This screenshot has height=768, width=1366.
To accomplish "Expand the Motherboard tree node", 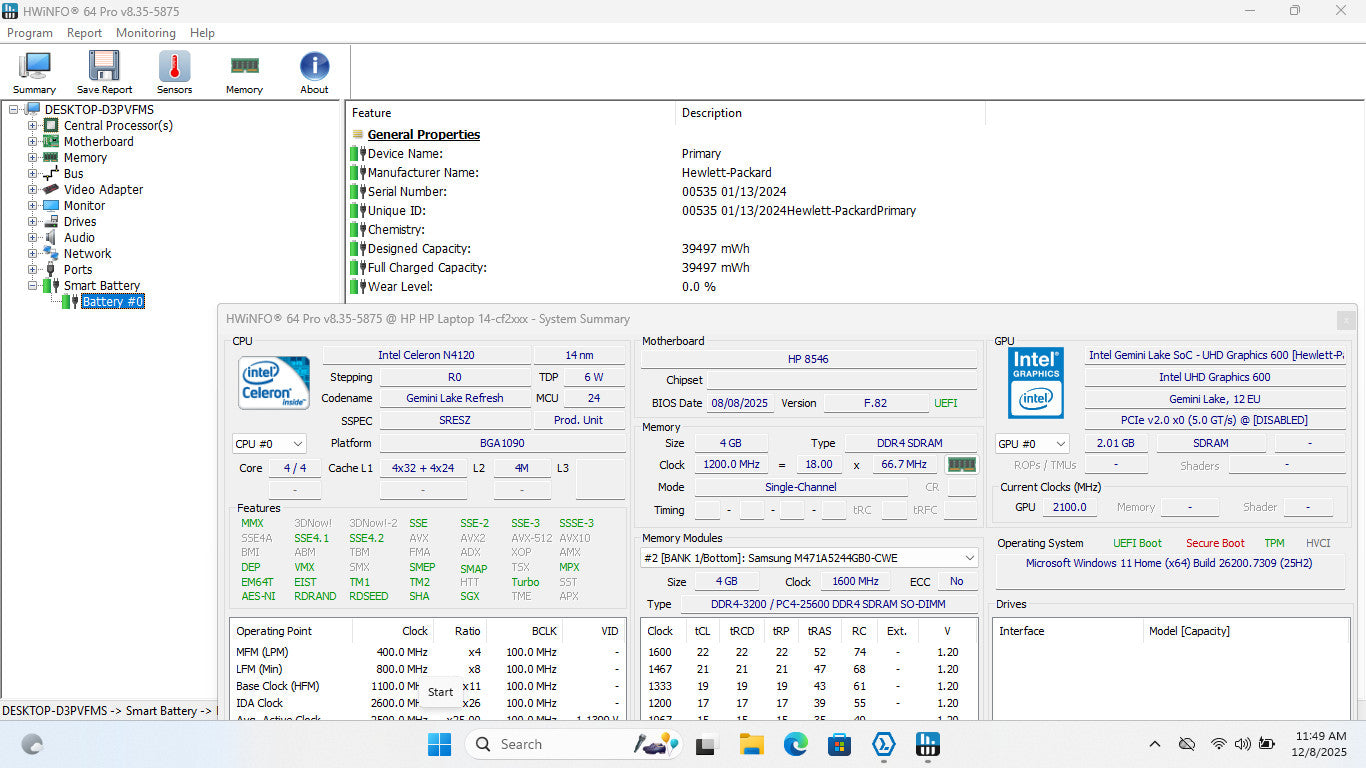I will tap(33, 142).
